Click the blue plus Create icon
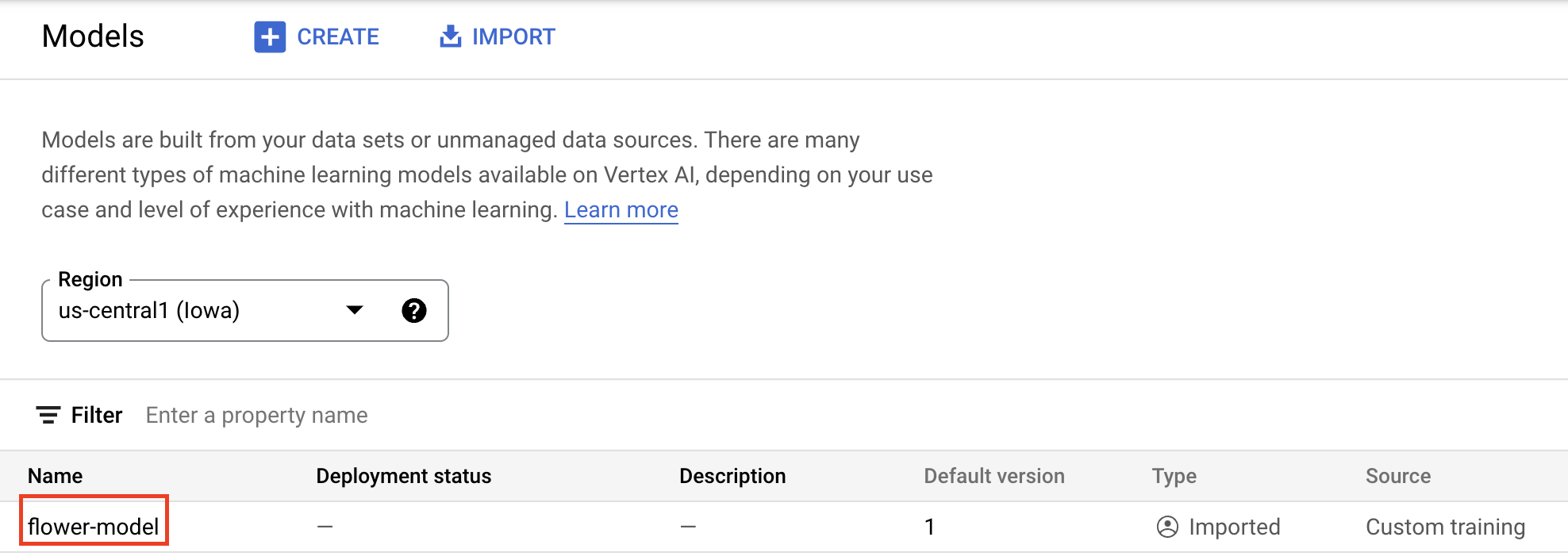1568x560 pixels. (270, 37)
